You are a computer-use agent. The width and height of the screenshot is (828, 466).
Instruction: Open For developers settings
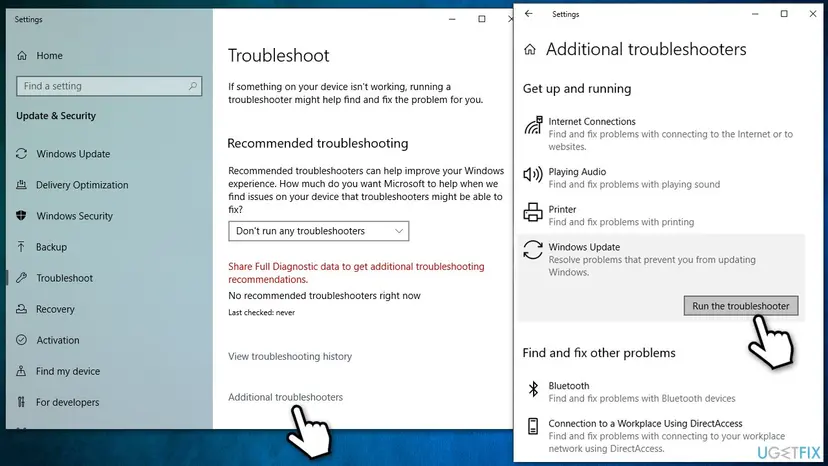coord(68,402)
